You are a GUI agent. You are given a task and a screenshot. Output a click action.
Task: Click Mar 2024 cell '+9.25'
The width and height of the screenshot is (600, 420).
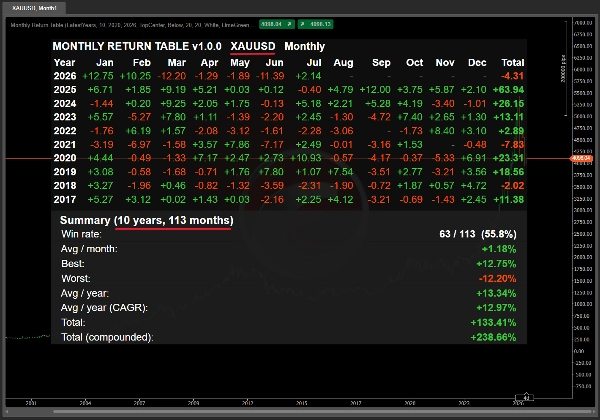173,104
